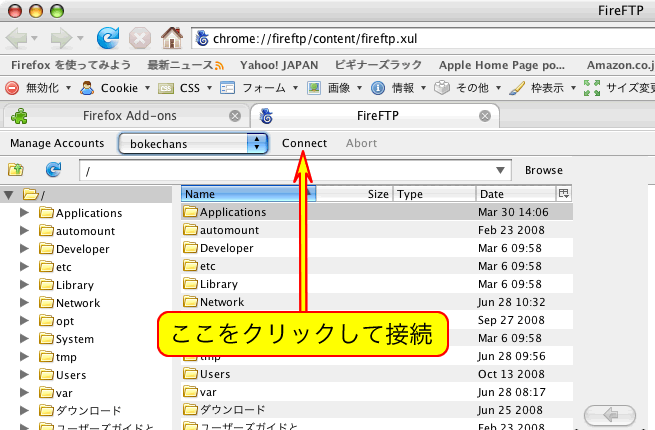Expand the Library tree folder
This screenshot has width=655, height=430.
24,284
